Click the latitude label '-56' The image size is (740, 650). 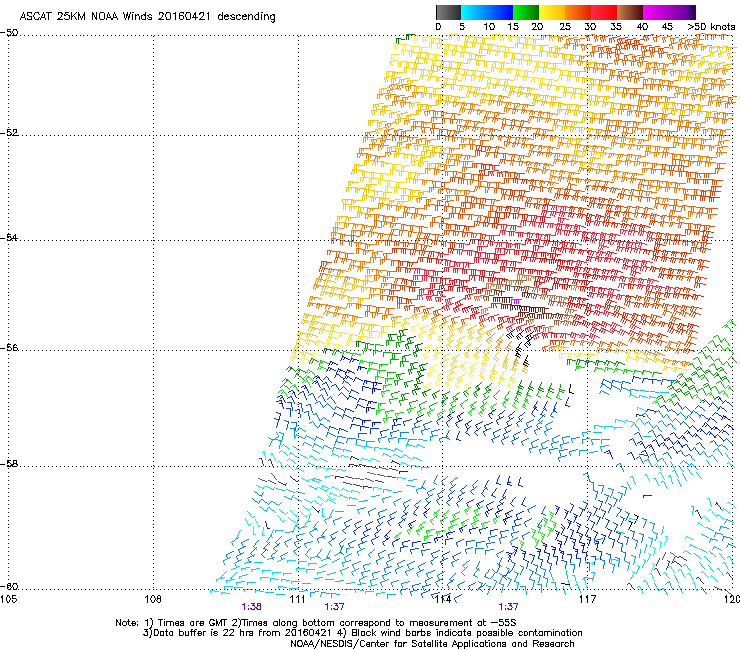(x=9, y=347)
